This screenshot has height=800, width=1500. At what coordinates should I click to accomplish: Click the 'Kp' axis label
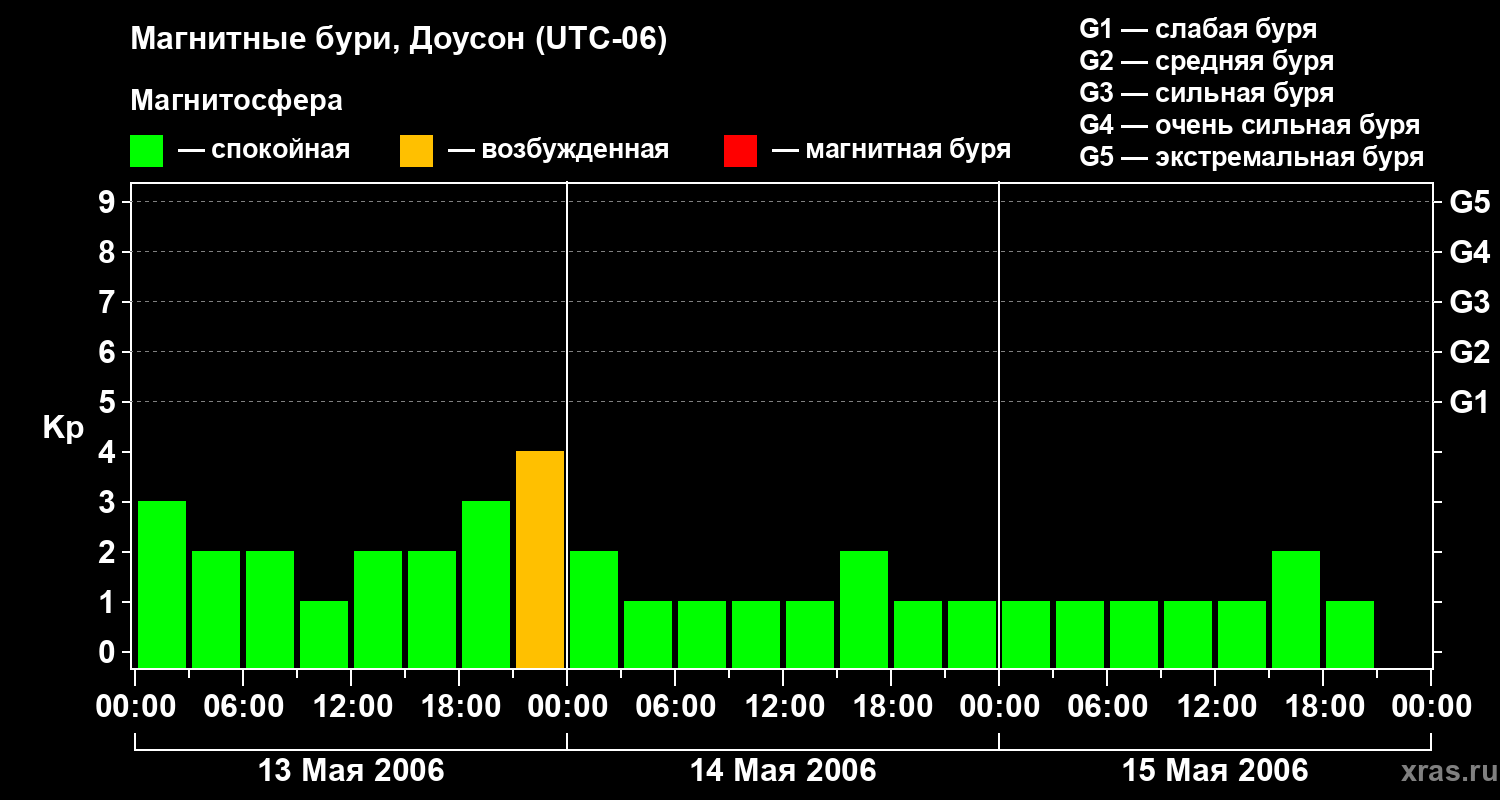coord(63,429)
